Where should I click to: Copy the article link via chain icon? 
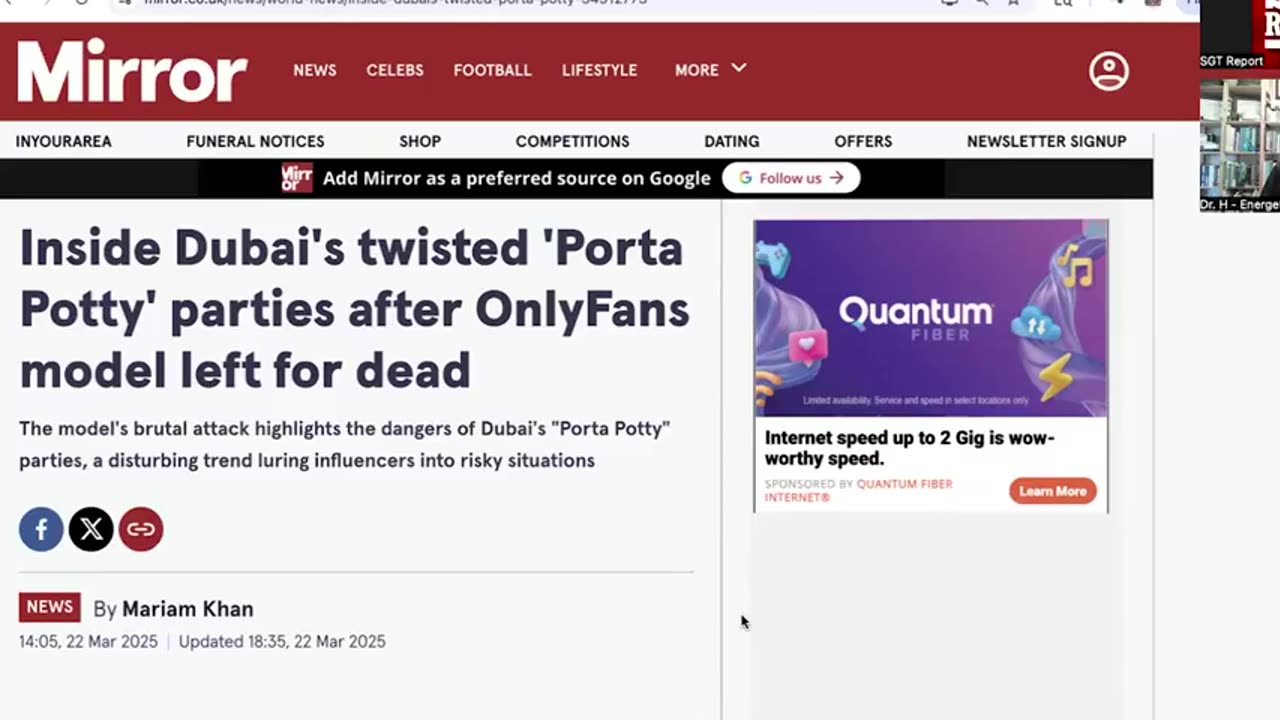(x=141, y=529)
